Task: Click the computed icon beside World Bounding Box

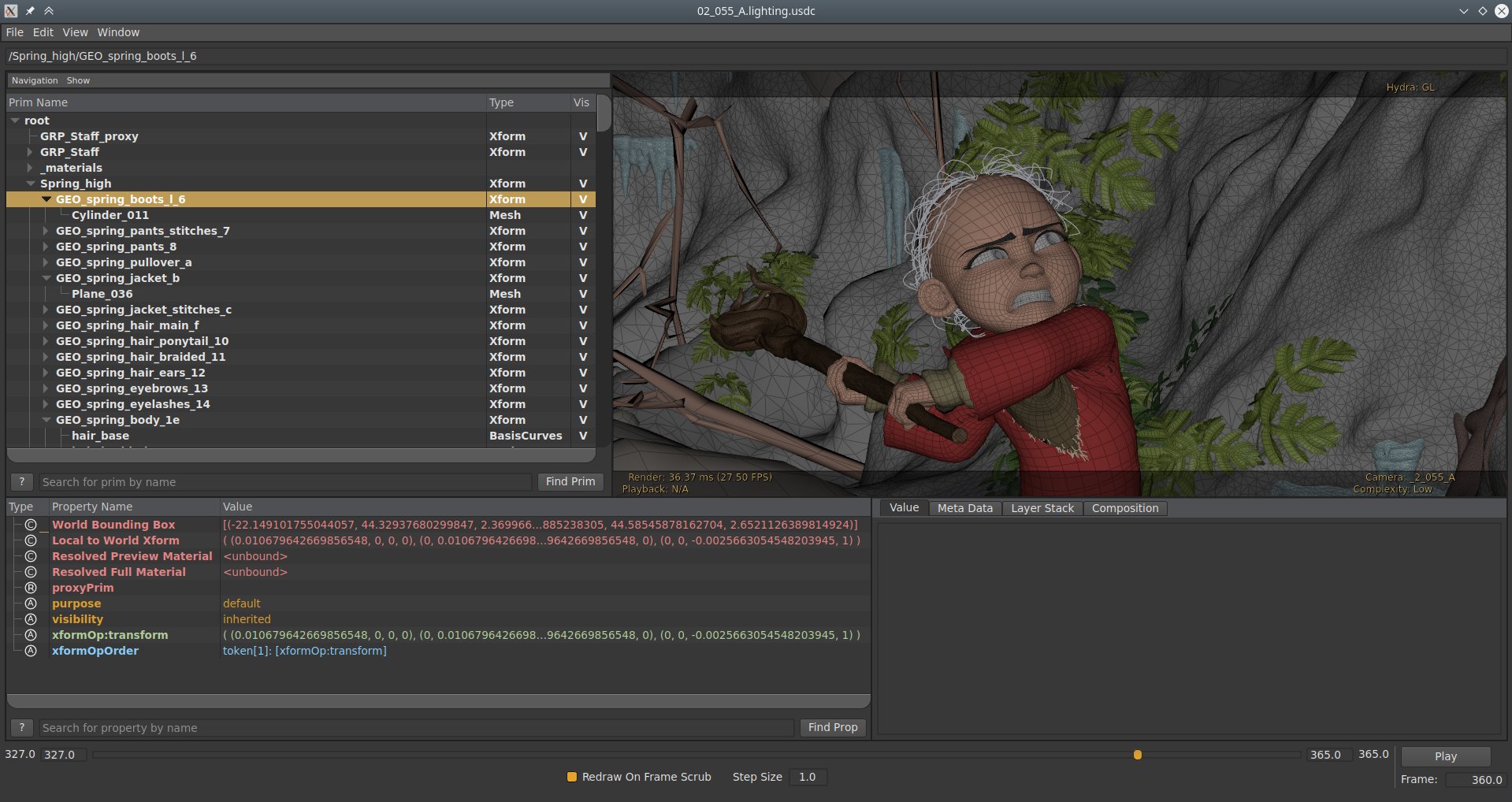Action: [x=31, y=525]
